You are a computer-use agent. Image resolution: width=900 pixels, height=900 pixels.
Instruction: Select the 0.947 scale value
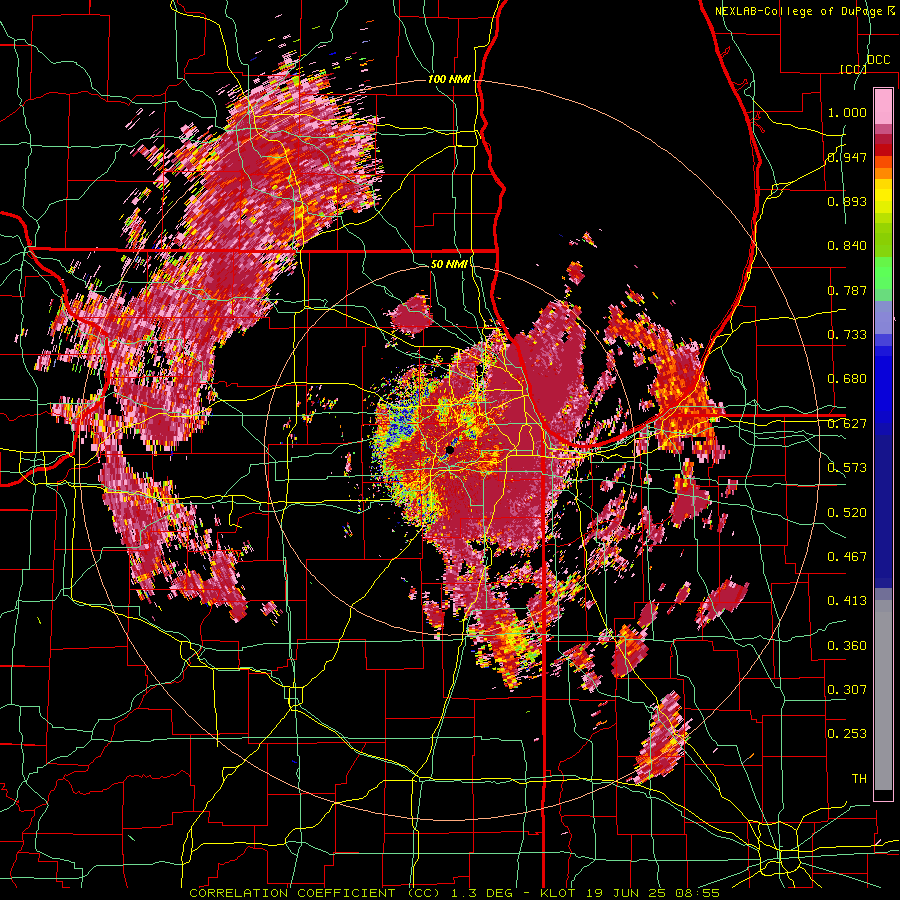coord(847,157)
